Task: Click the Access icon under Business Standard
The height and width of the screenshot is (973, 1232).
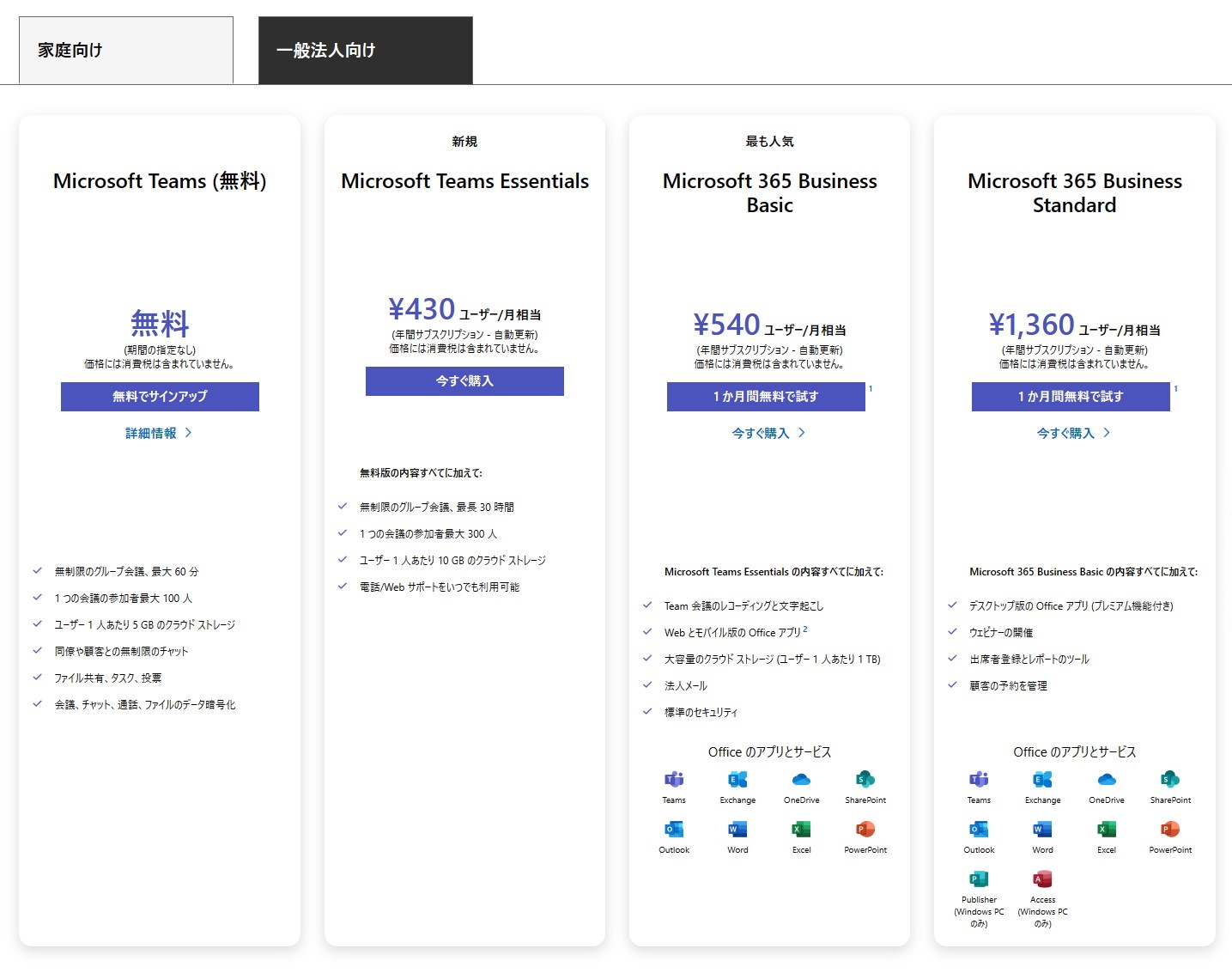Action: point(1041,879)
